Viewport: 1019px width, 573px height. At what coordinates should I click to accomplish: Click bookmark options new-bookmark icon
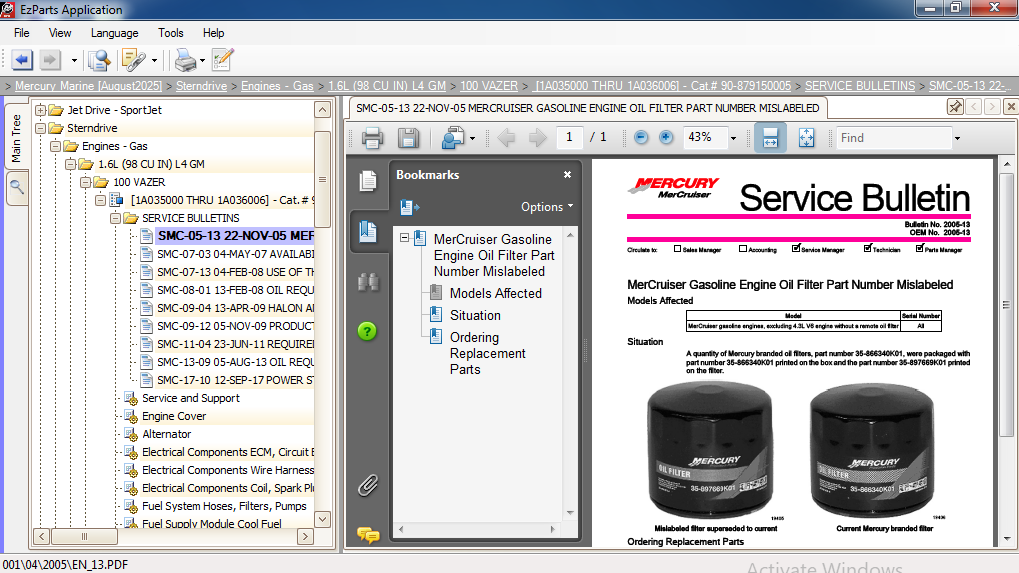pos(409,207)
